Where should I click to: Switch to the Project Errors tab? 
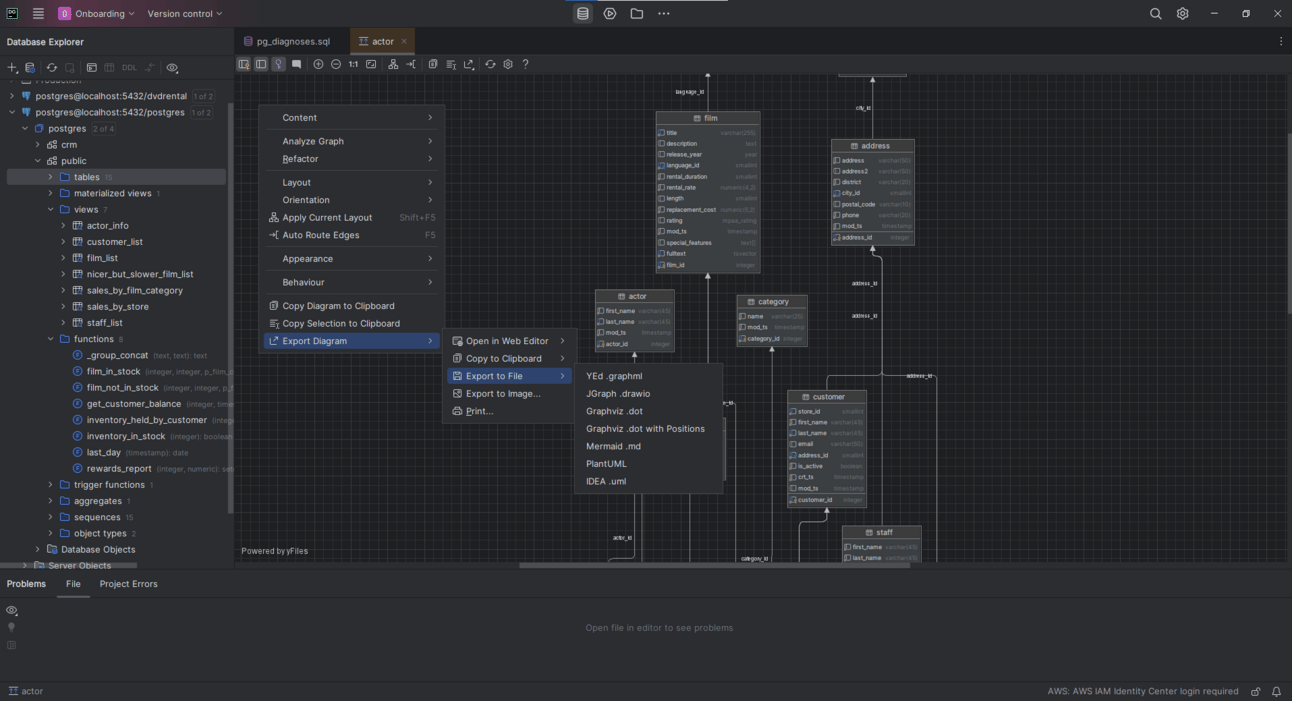(x=128, y=584)
